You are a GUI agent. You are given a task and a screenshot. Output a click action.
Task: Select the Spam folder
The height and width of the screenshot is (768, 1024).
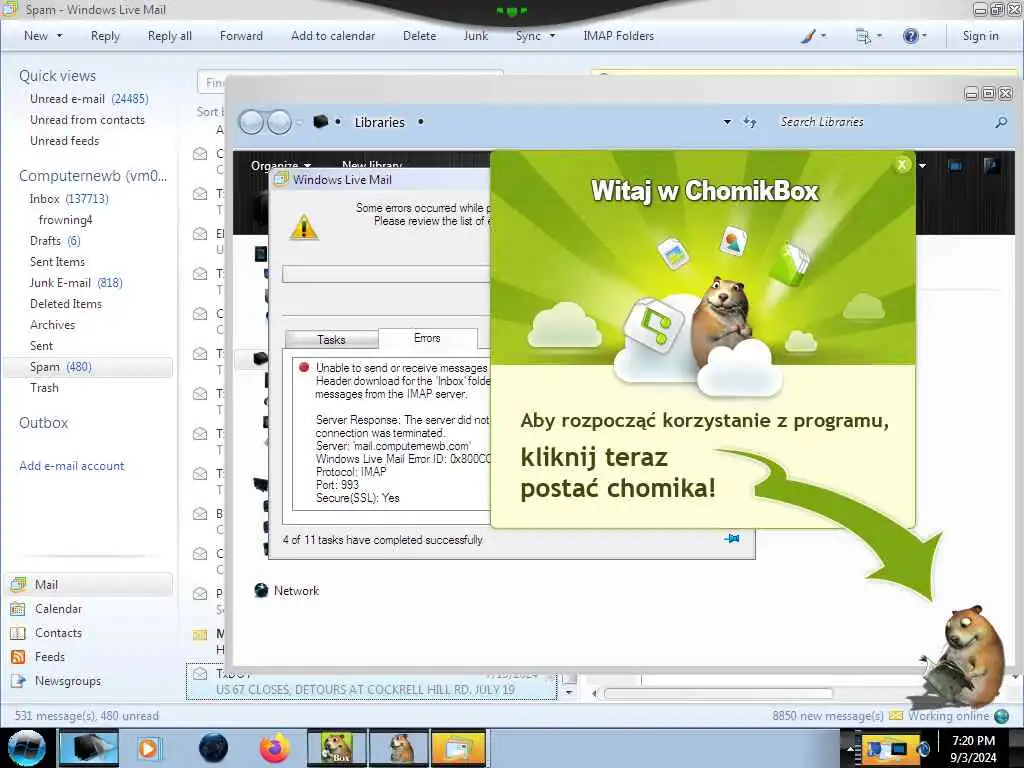[88, 367]
